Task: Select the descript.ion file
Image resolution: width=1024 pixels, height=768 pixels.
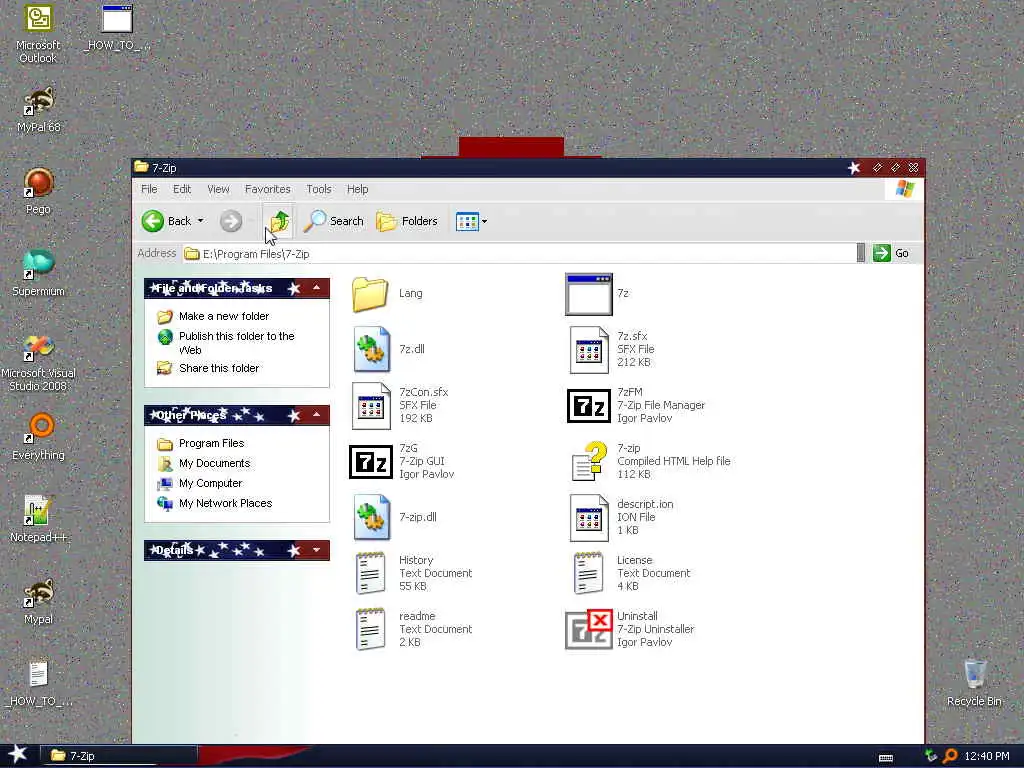Action: pyautogui.click(x=588, y=517)
